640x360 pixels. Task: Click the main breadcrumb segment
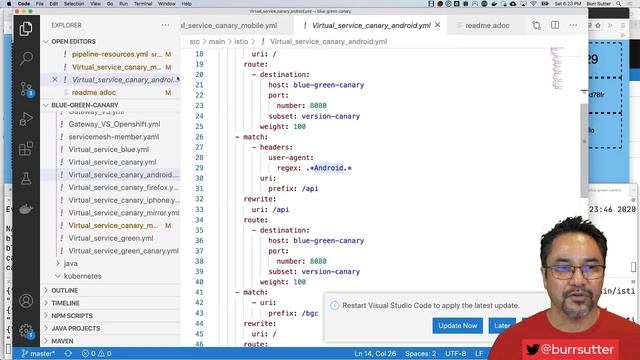[217, 42]
